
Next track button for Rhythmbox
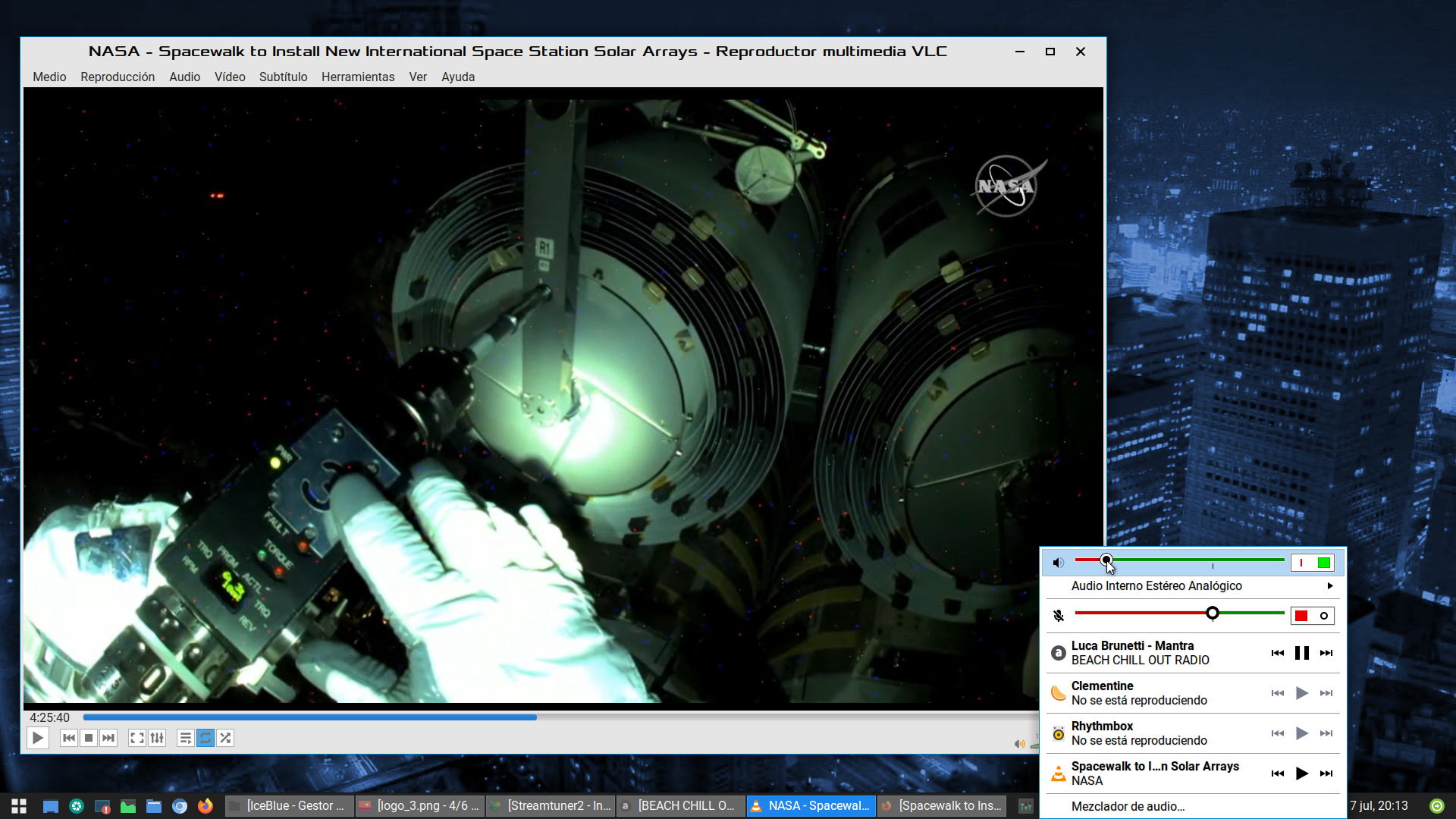pyautogui.click(x=1326, y=733)
